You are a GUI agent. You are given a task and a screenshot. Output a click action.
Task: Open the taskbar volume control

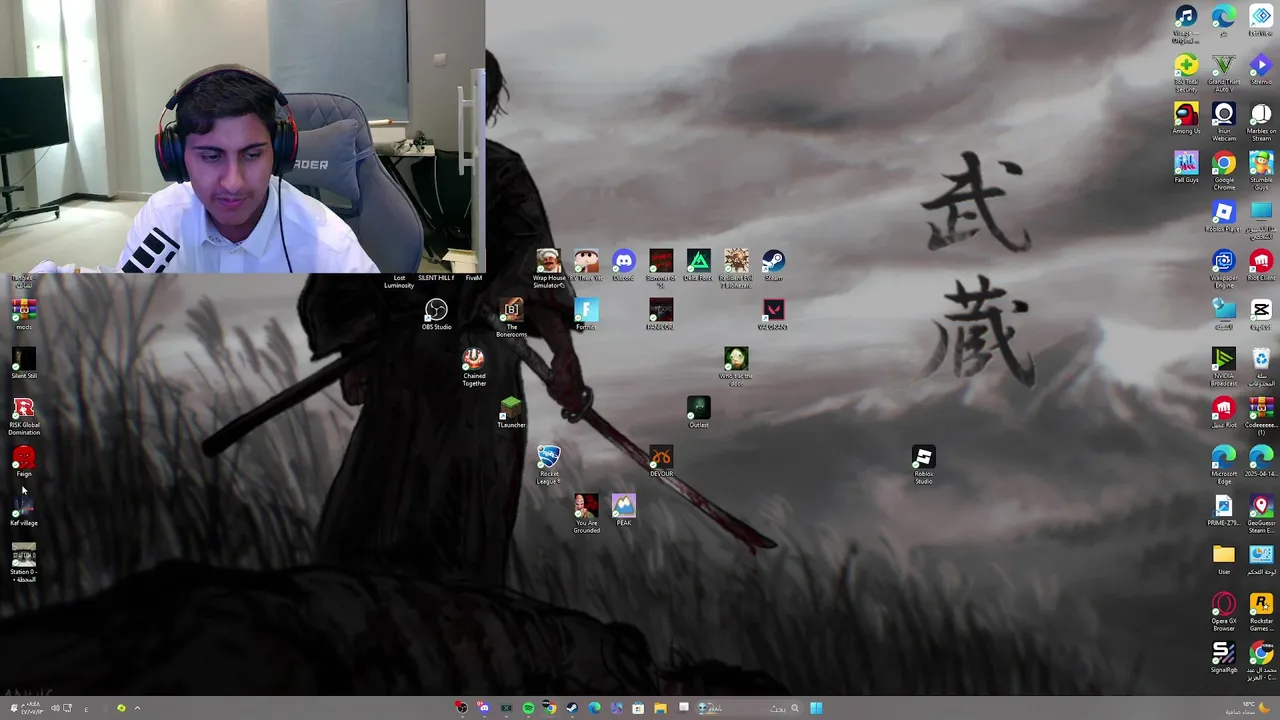tap(55, 708)
